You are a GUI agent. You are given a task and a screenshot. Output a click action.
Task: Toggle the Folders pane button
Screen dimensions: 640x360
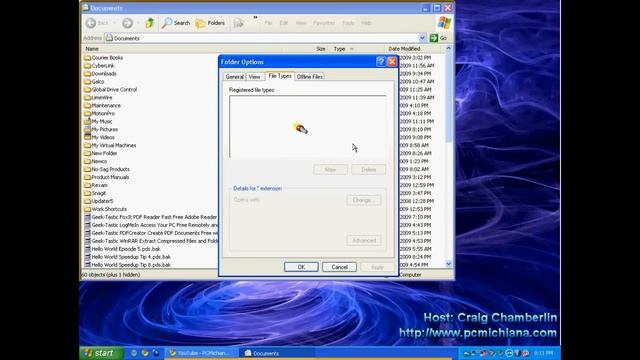tap(210, 23)
